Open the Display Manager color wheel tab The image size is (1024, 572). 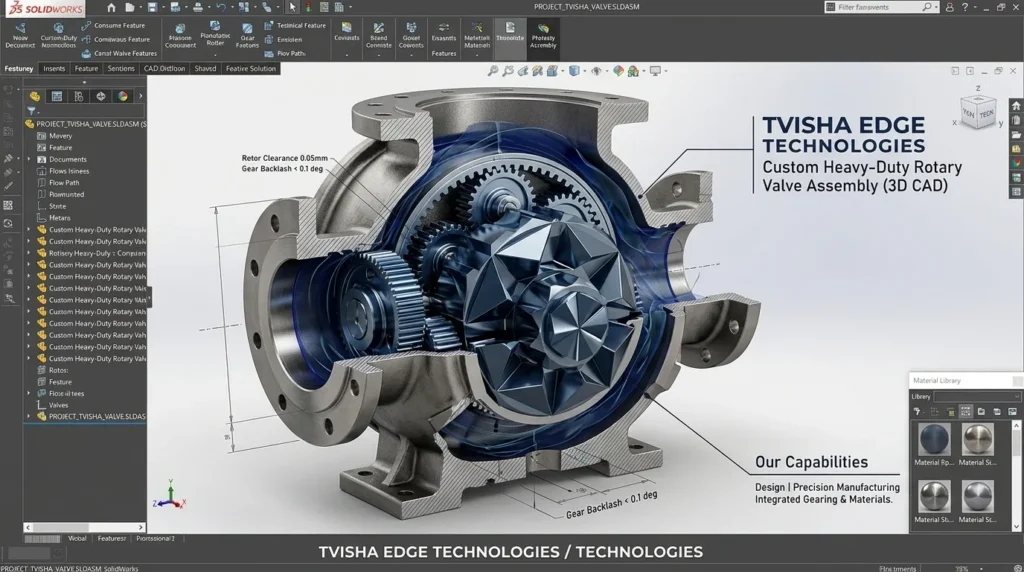(x=123, y=96)
